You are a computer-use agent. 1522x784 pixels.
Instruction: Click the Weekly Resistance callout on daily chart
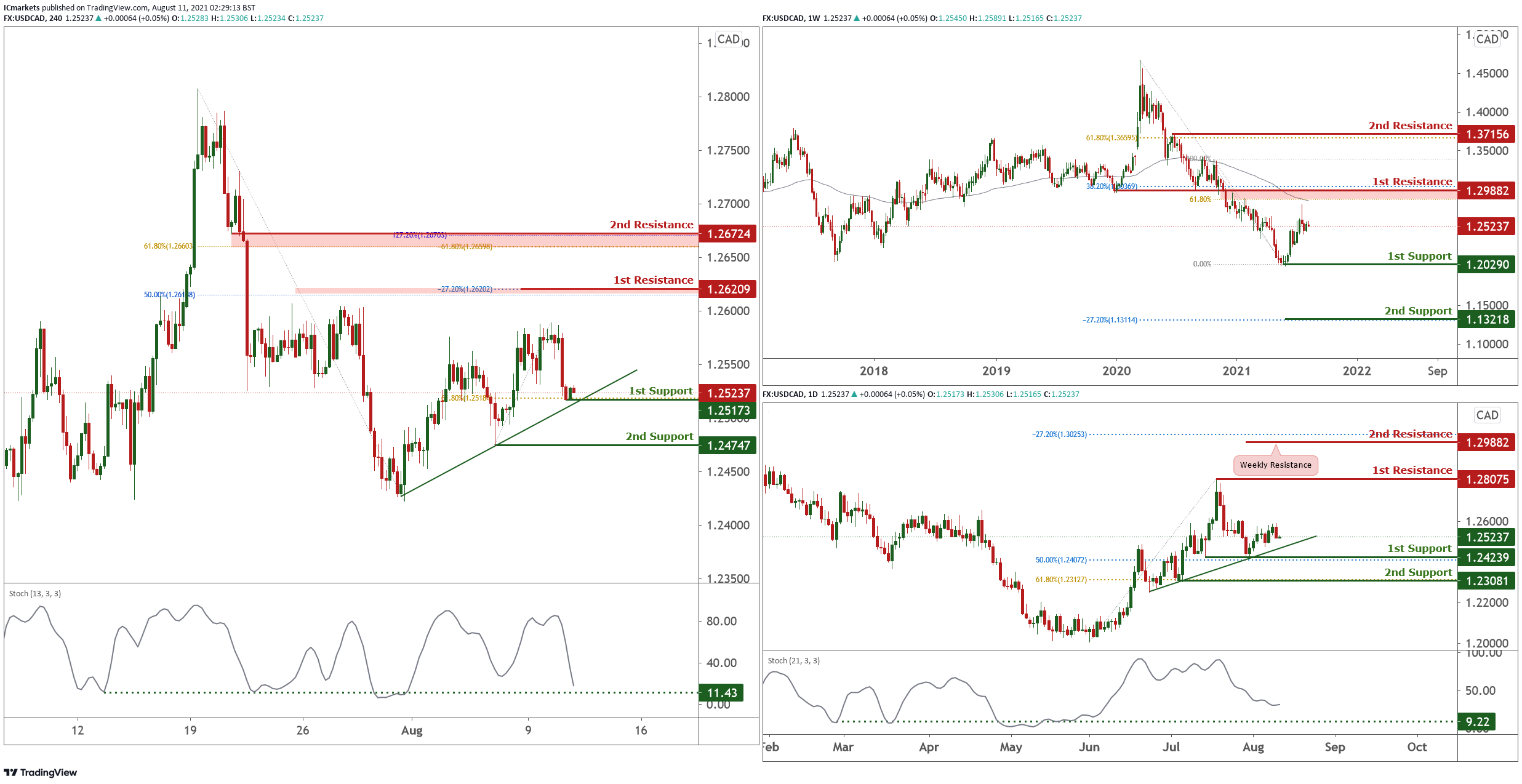coord(1275,465)
